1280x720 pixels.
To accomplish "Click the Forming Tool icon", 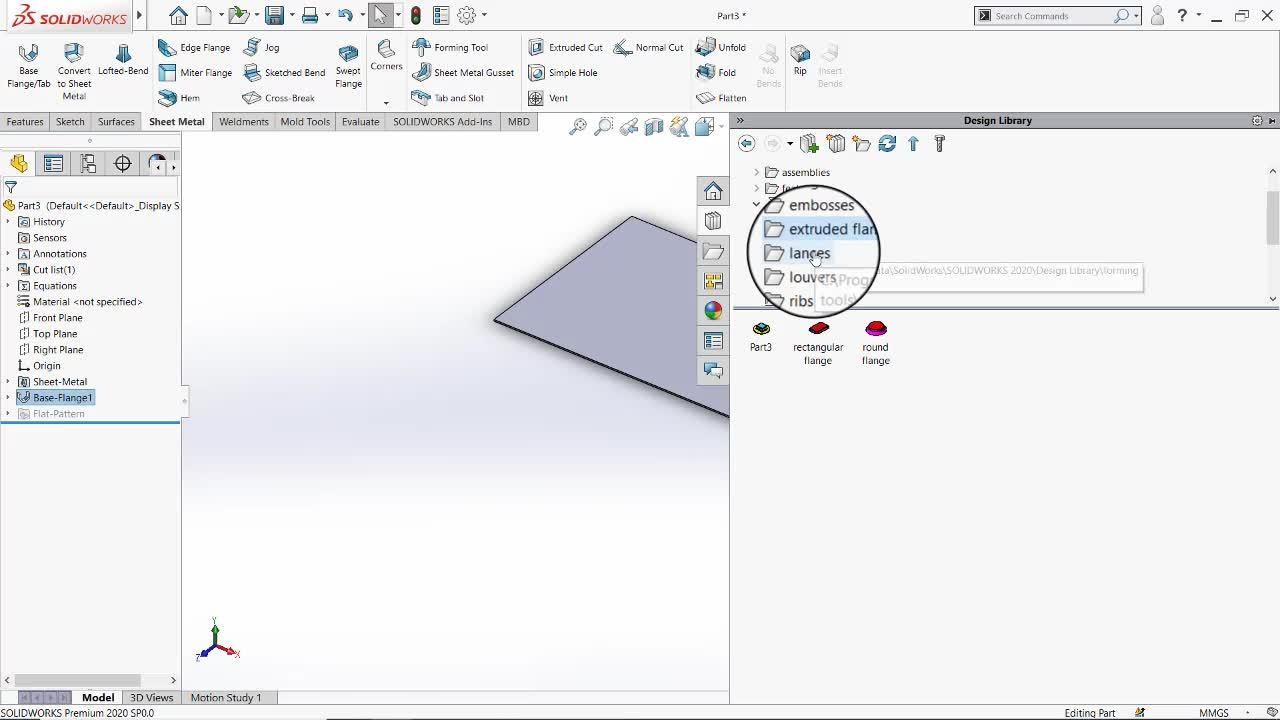I will coord(449,47).
